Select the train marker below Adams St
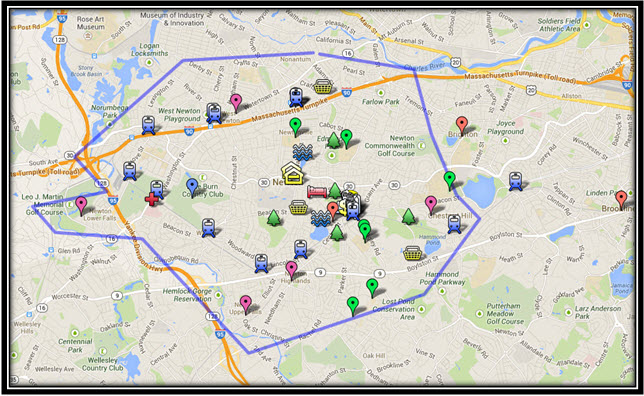644x396 pixels. pyautogui.click(x=296, y=97)
